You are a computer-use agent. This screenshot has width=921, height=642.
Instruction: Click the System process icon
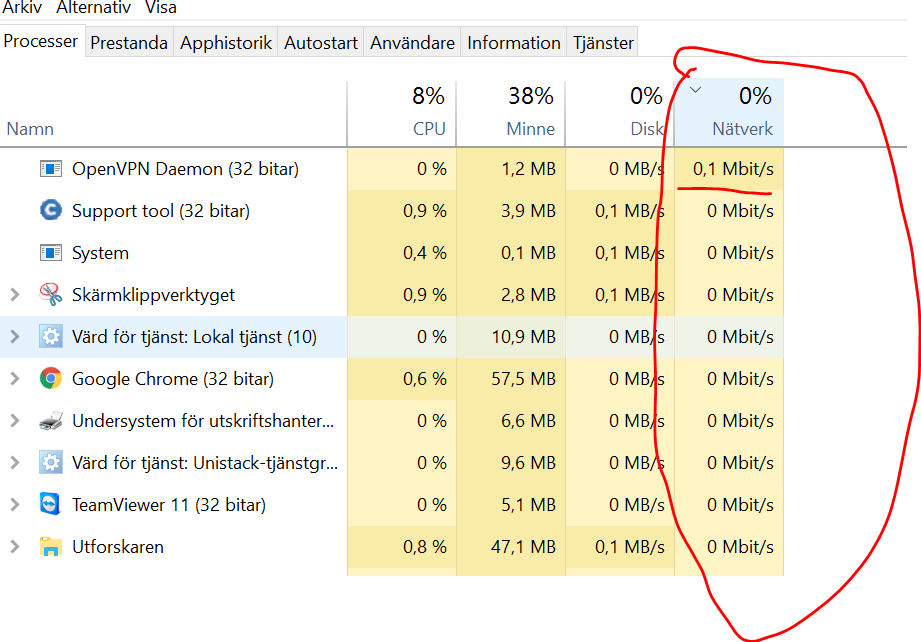point(50,253)
